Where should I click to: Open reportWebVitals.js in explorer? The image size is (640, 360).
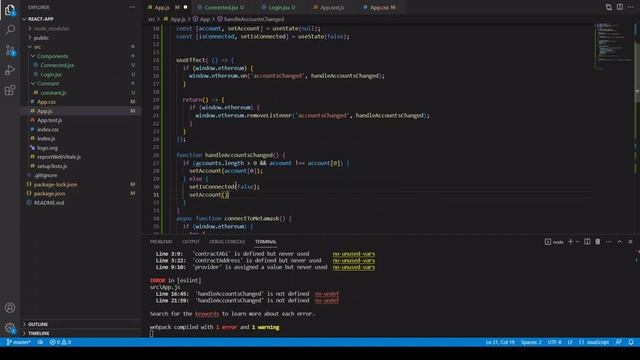pyautogui.click(x=59, y=157)
